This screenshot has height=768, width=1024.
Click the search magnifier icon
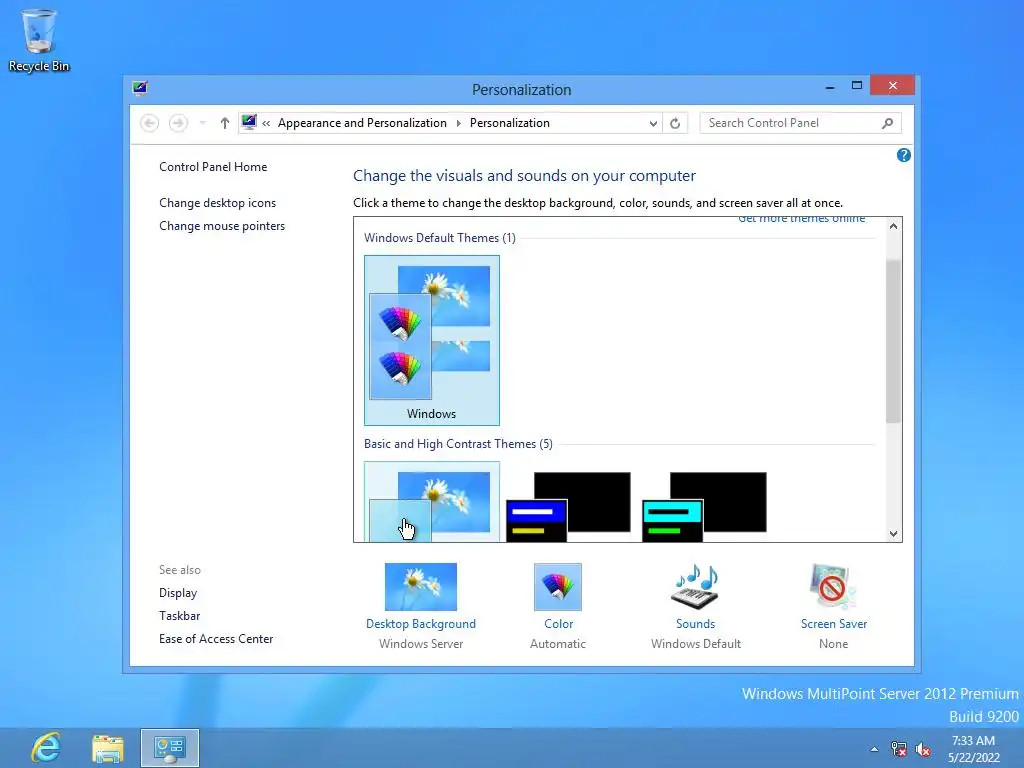(x=887, y=123)
